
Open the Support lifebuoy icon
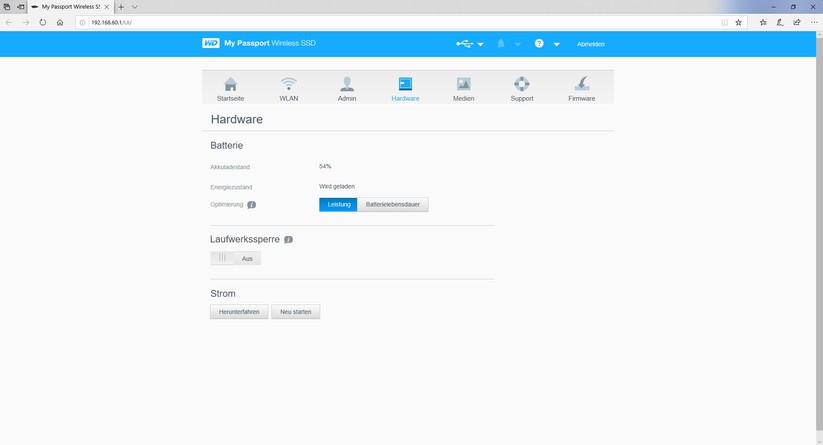coord(522,84)
